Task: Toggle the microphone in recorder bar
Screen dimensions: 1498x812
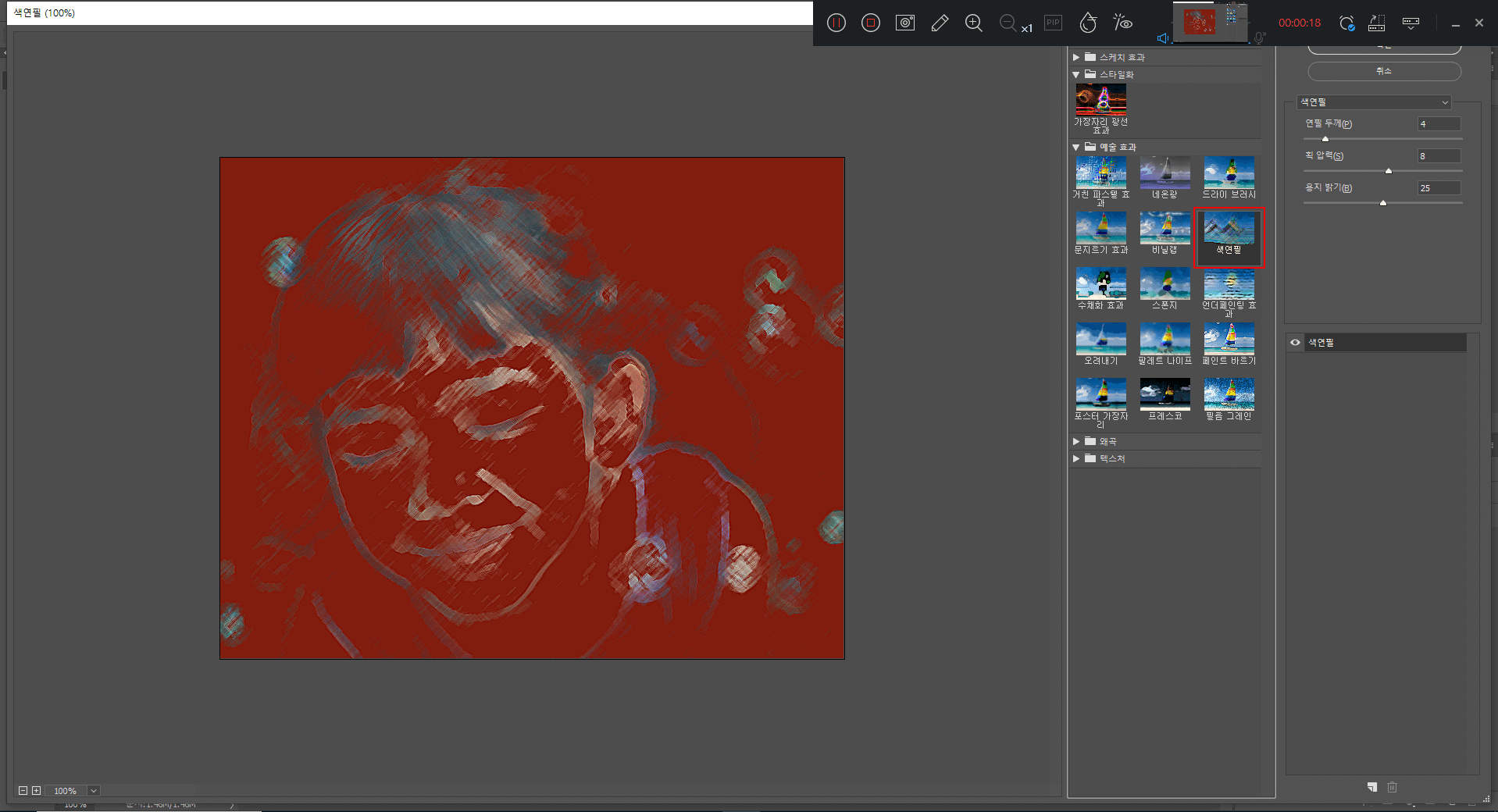Action: [1259, 37]
